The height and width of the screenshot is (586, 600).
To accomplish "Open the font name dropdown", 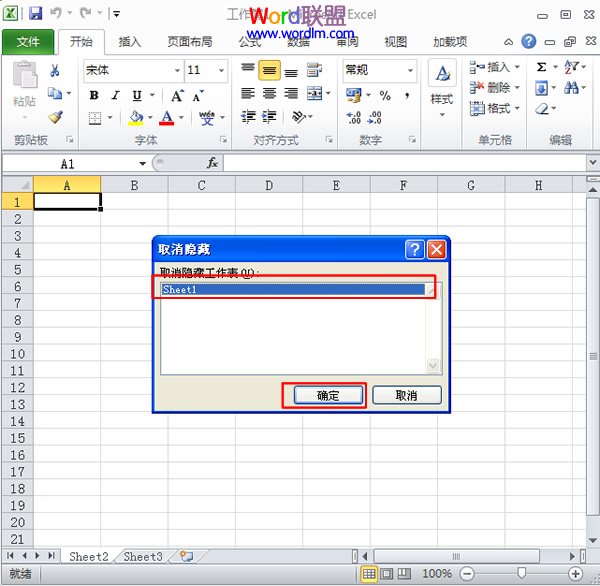I will click(177, 70).
